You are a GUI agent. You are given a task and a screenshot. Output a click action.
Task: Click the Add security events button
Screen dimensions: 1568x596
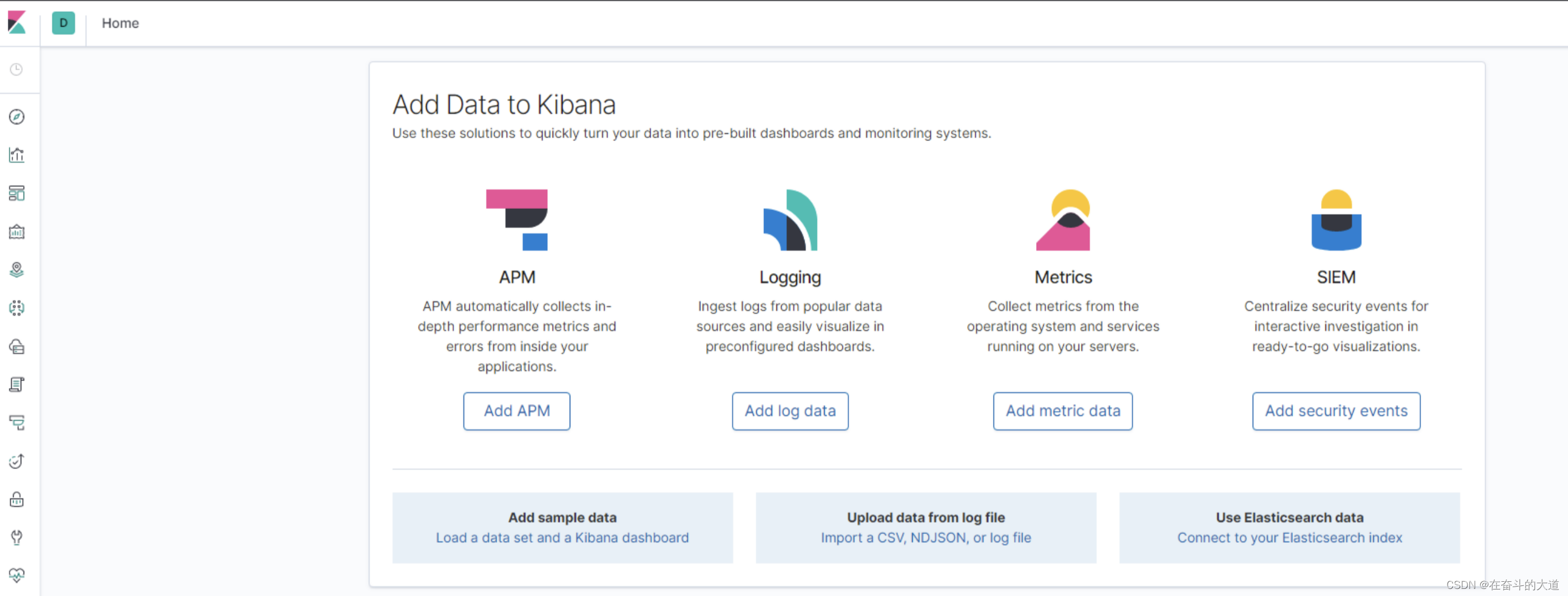(1336, 411)
